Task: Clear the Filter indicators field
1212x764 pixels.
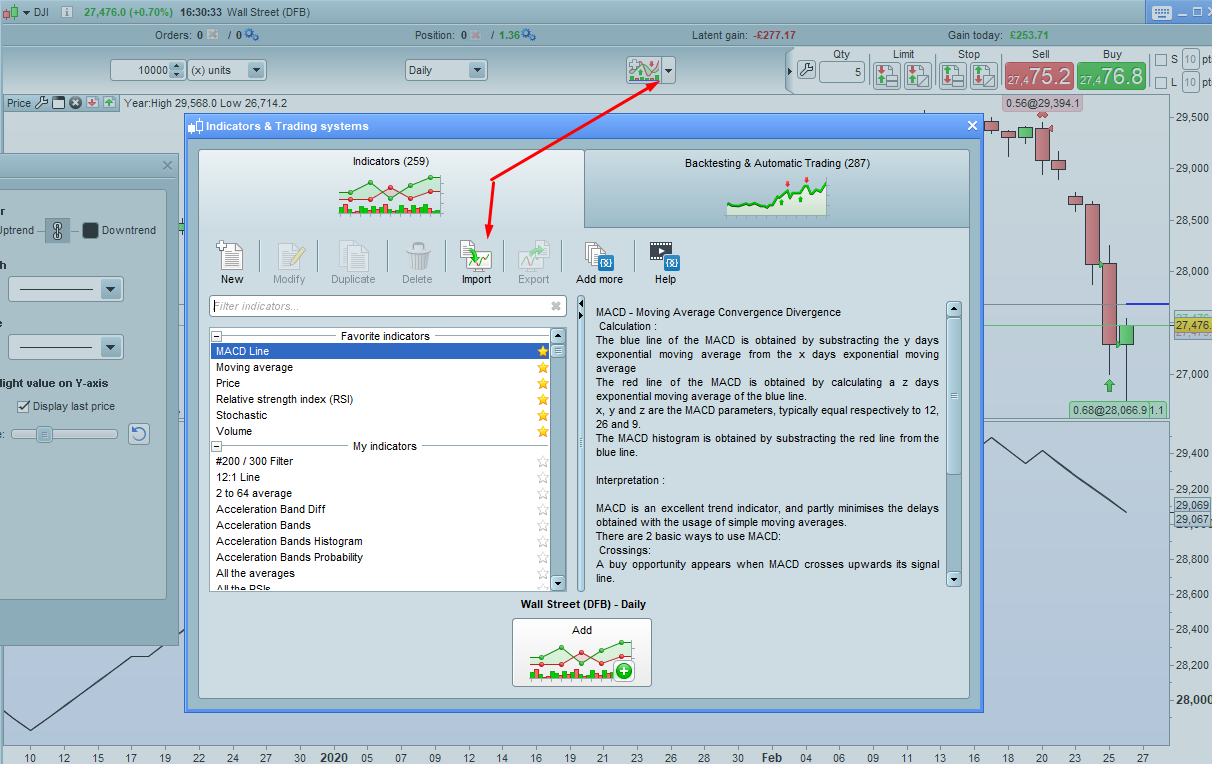Action: [556, 306]
